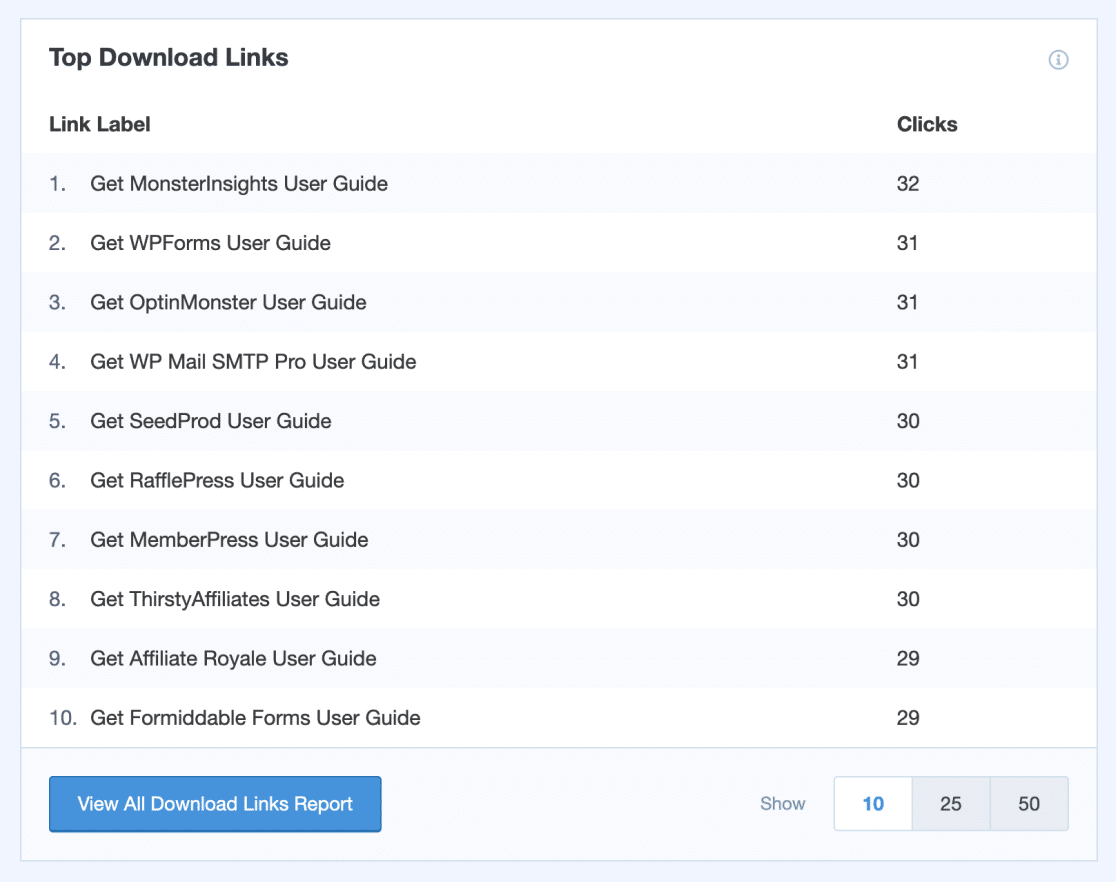
Task: Select Get MonsterInsights User Guide row
Action: [x=239, y=184]
